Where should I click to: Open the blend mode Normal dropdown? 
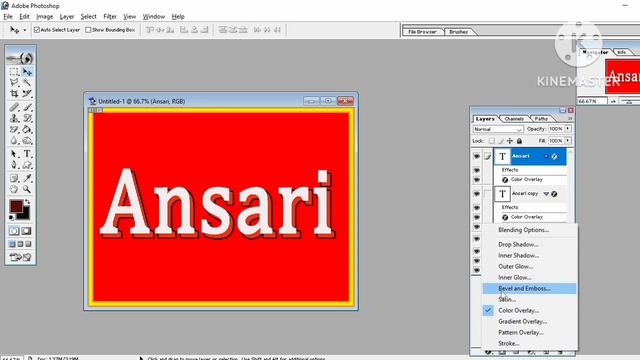[x=498, y=129]
